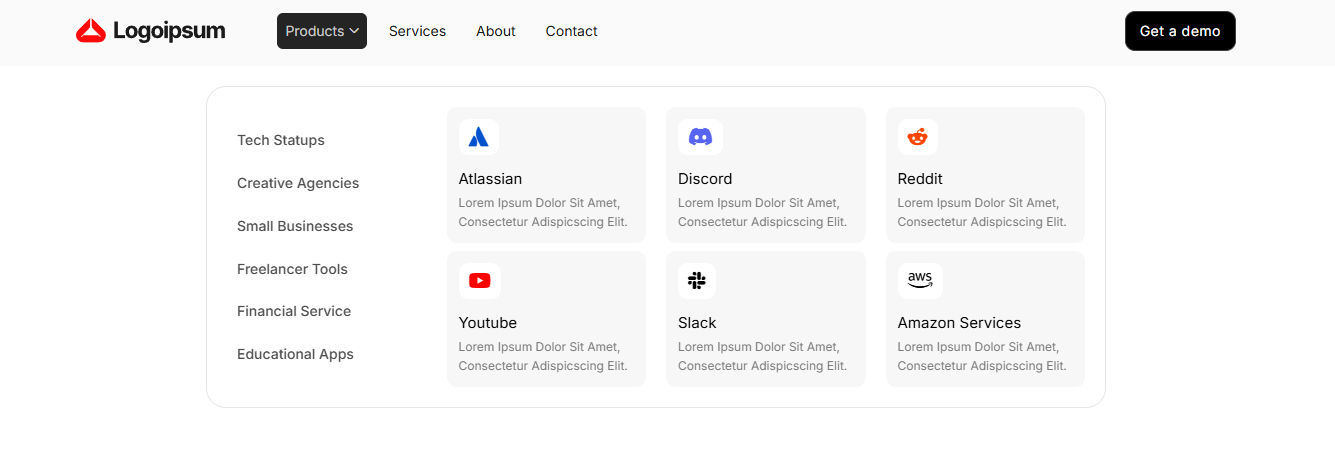Image resolution: width=1335 pixels, height=474 pixels.
Task: Open the Contact page link
Action: point(571,31)
